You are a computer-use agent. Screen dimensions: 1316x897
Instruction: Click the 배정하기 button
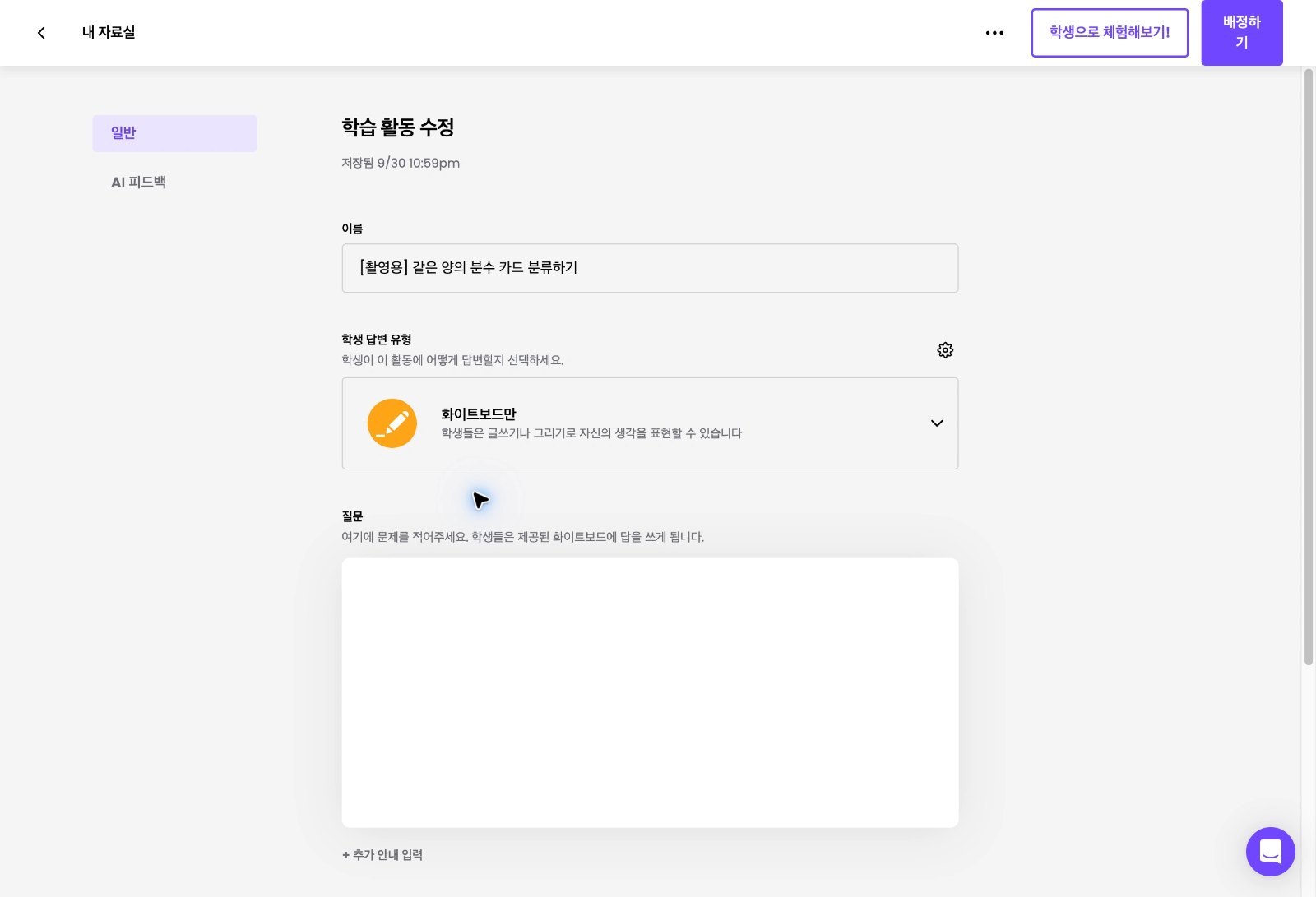tap(1242, 33)
